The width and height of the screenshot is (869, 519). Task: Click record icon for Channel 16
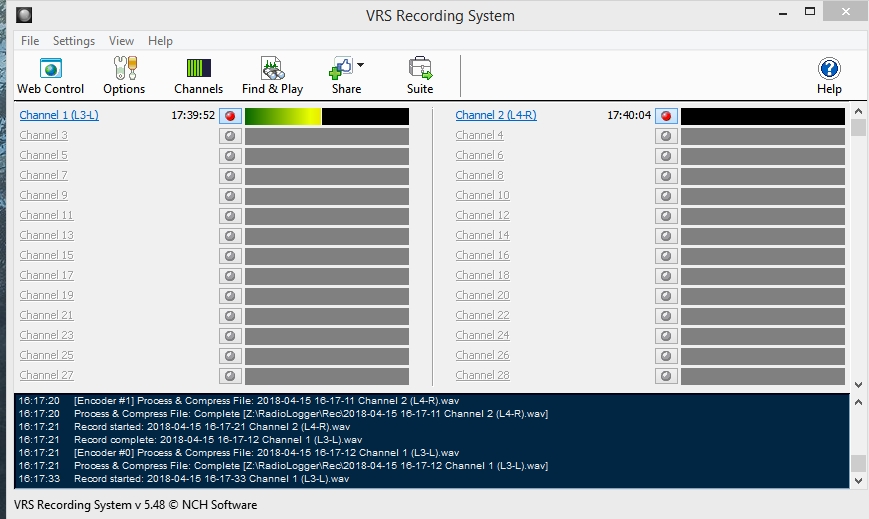pyautogui.click(x=666, y=256)
